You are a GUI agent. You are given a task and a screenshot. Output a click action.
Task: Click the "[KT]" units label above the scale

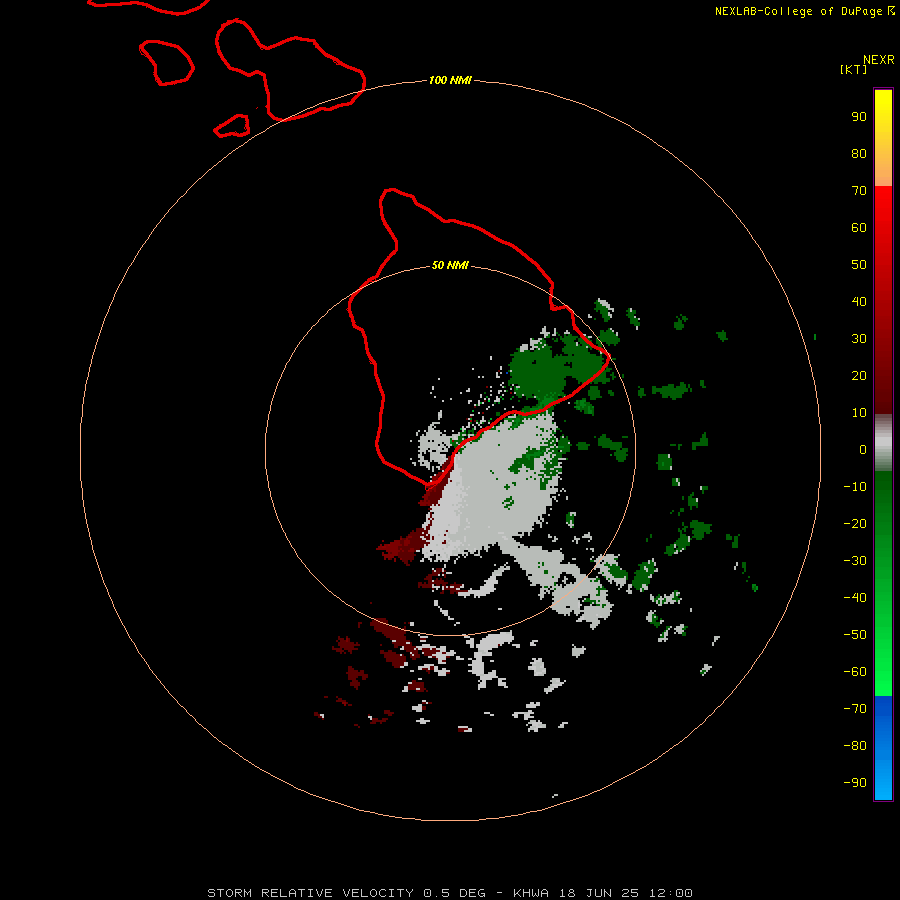pos(853,69)
